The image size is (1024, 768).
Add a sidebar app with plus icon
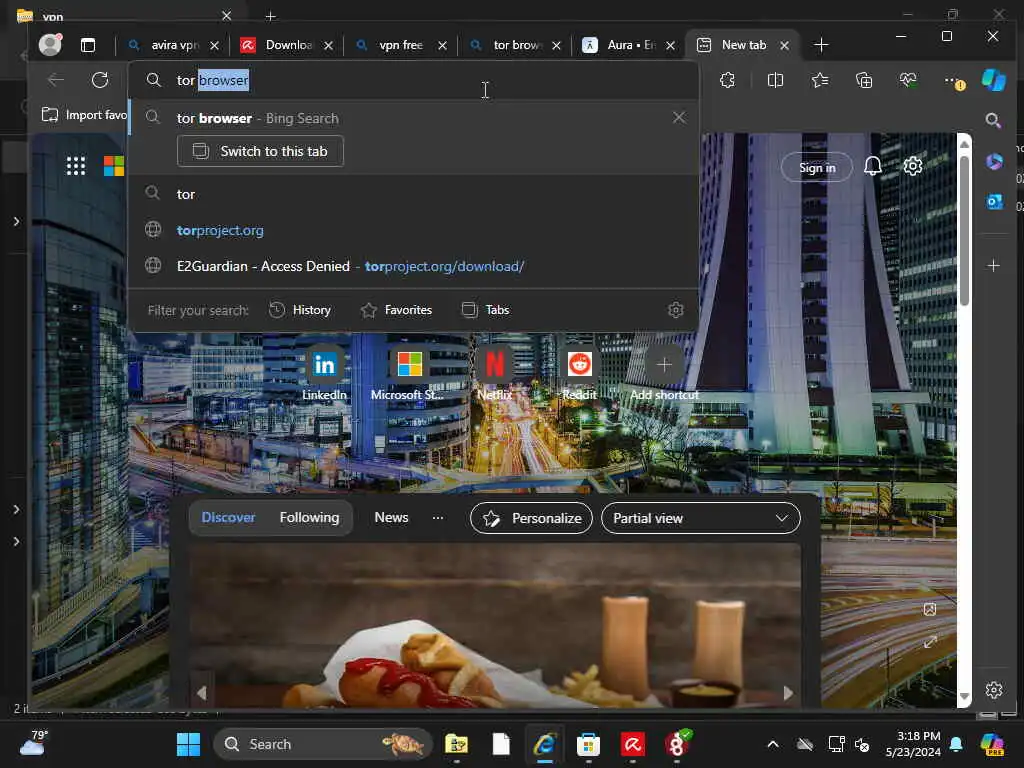pos(993,266)
